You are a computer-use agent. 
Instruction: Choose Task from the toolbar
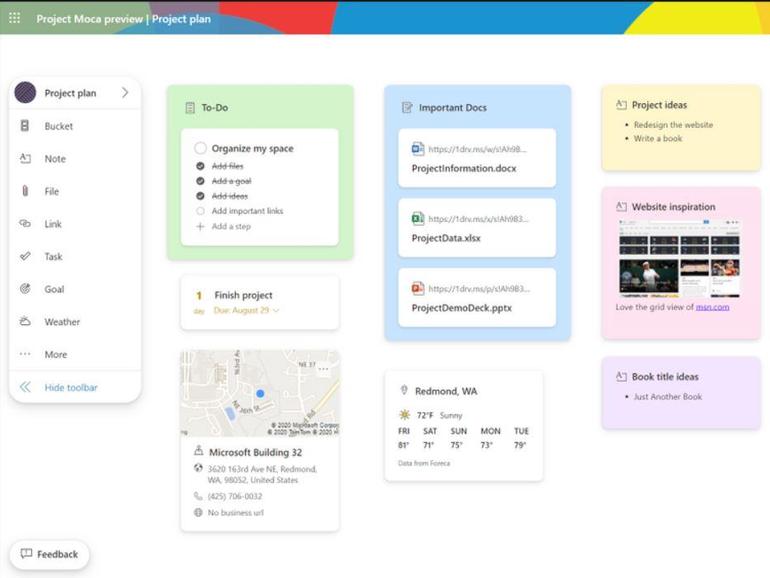[x=54, y=256]
